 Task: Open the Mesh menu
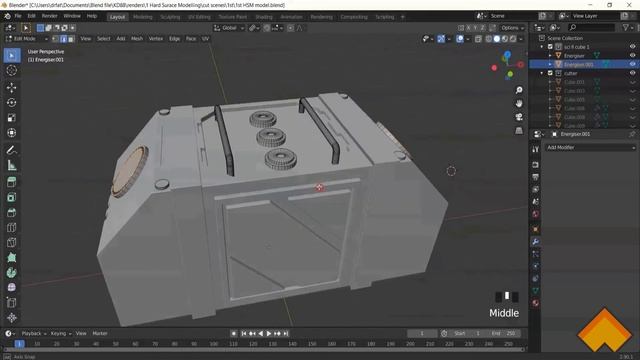point(137,39)
